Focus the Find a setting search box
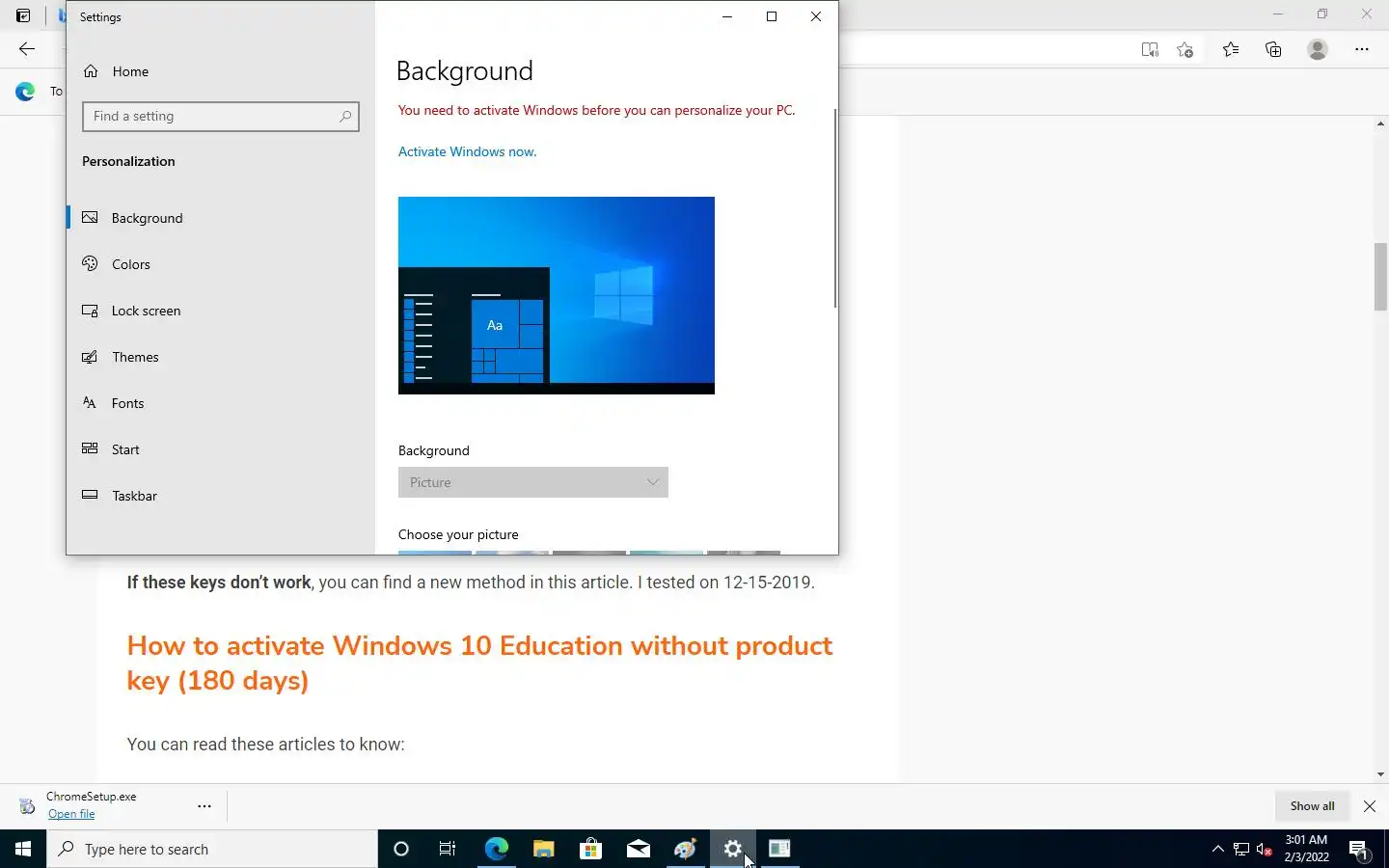This screenshot has width=1389, height=868. (220, 117)
